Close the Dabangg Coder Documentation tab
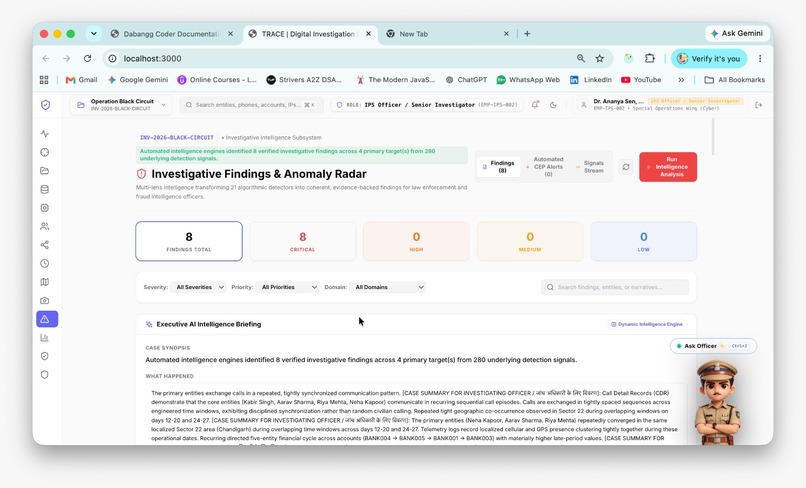The image size is (806, 488). pyautogui.click(x=230, y=34)
